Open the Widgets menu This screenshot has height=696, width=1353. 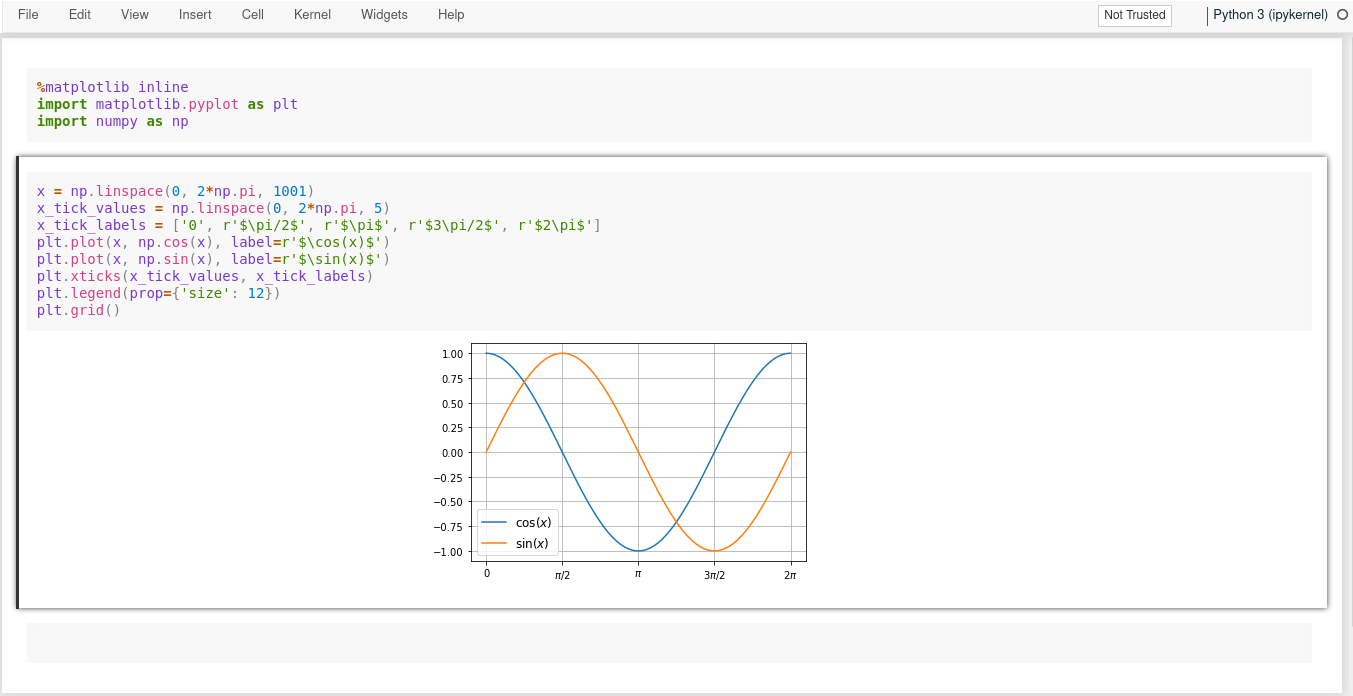(x=383, y=14)
